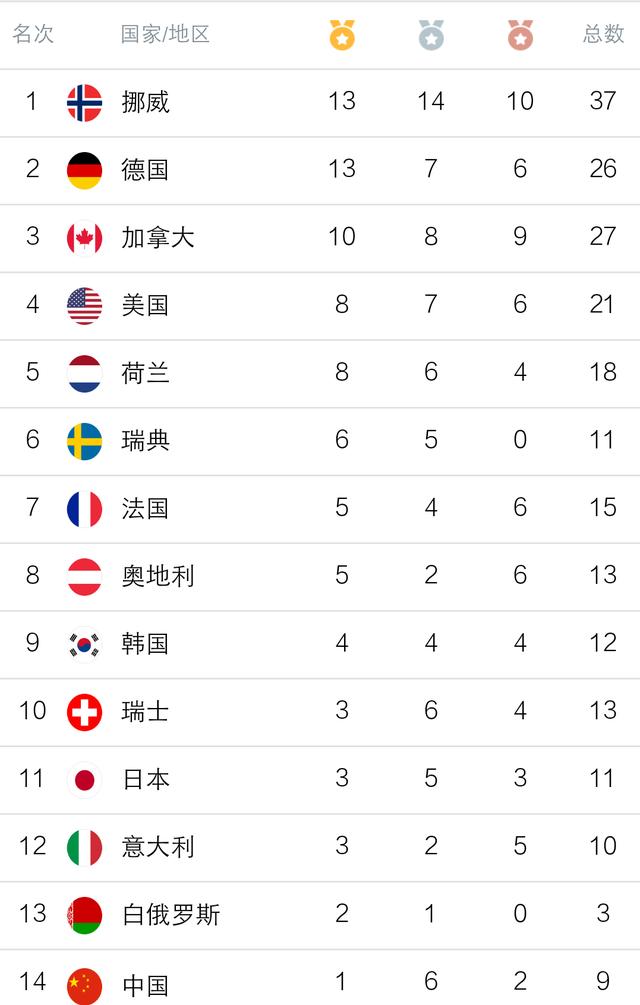The height and width of the screenshot is (1005, 640).
Task: Click the Netherlands flag icon
Action: 84,373
